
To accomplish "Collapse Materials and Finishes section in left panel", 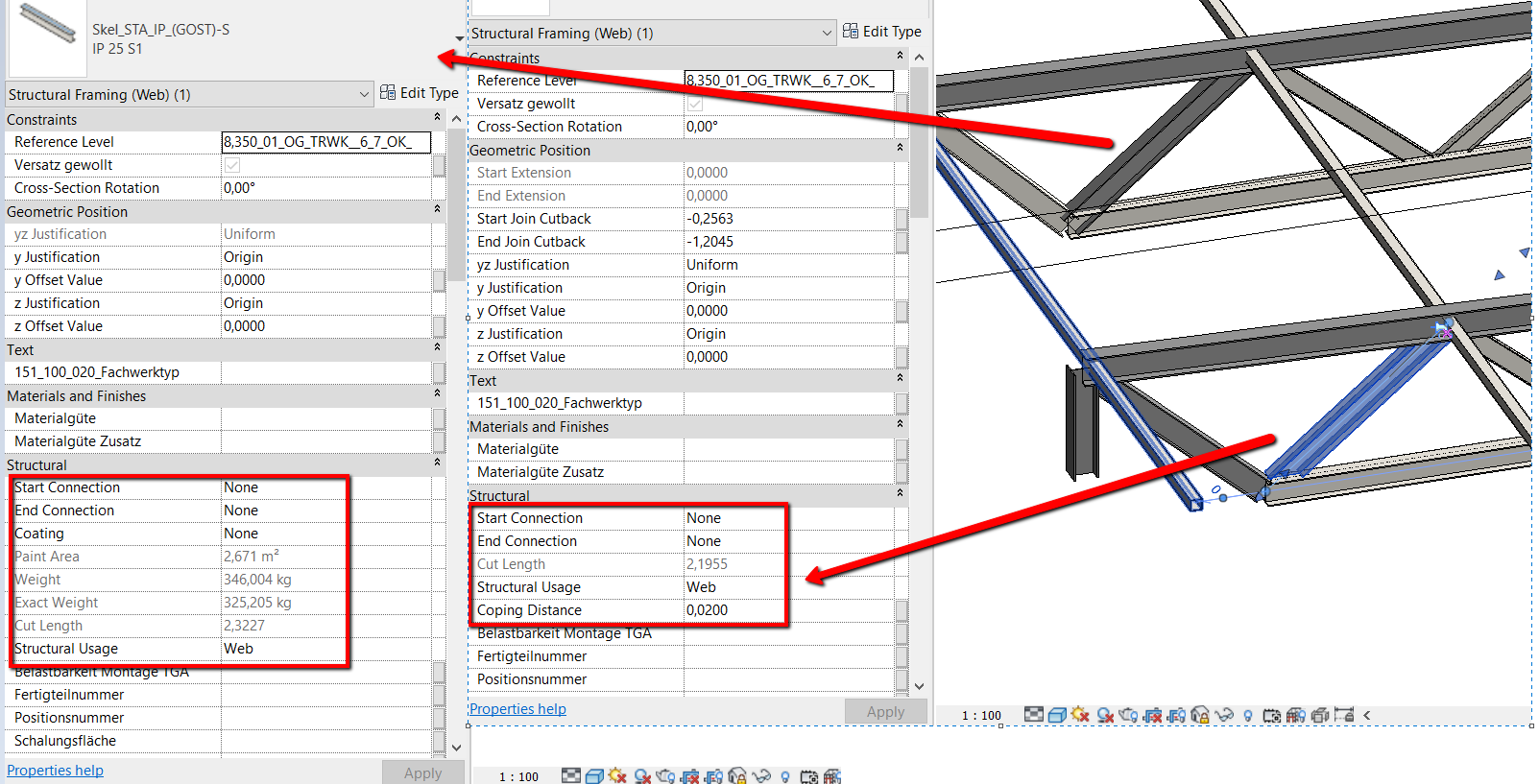I will (x=437, y=392).
